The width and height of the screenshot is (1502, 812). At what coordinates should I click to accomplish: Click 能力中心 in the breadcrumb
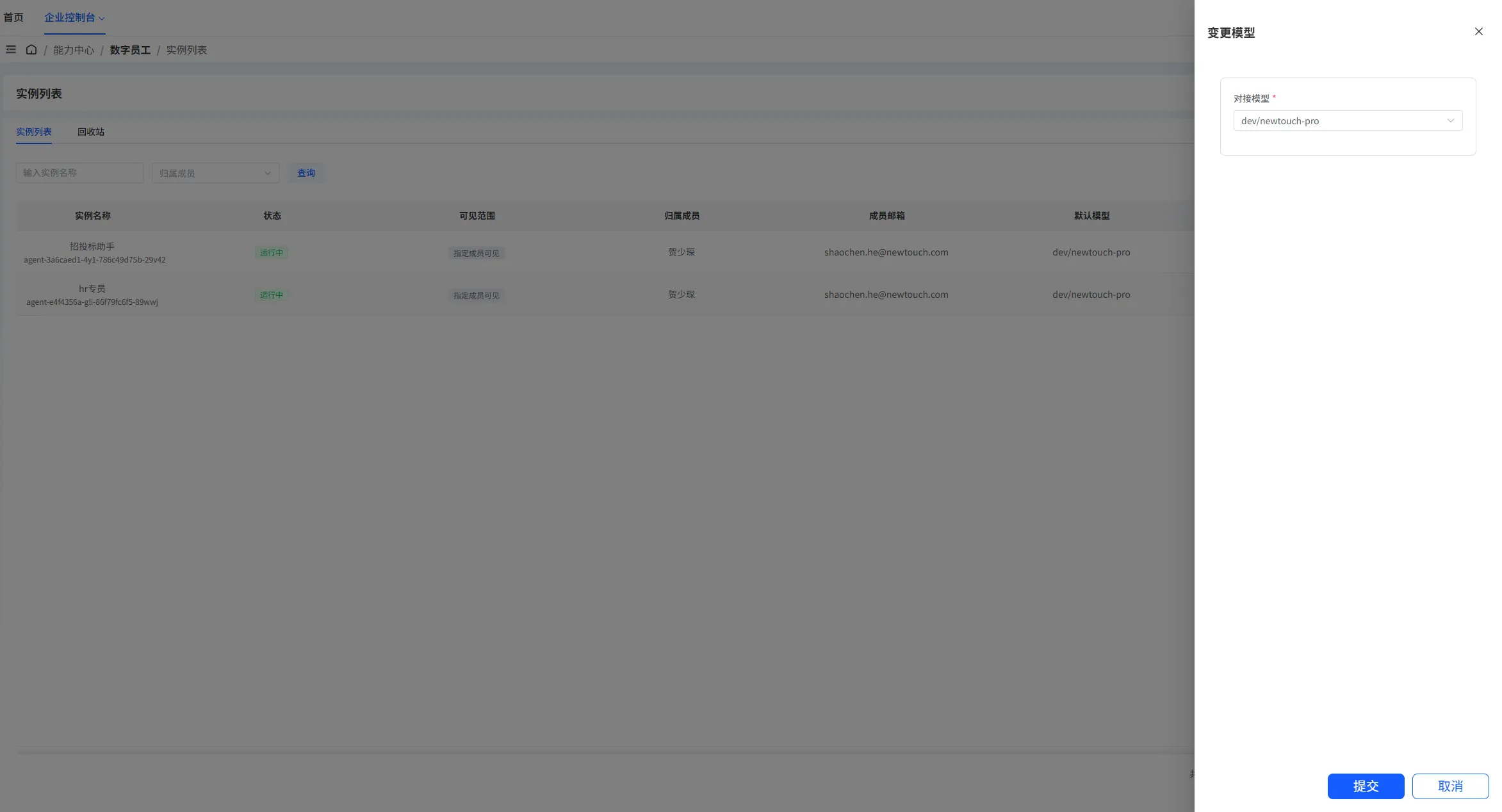[74, 50]
